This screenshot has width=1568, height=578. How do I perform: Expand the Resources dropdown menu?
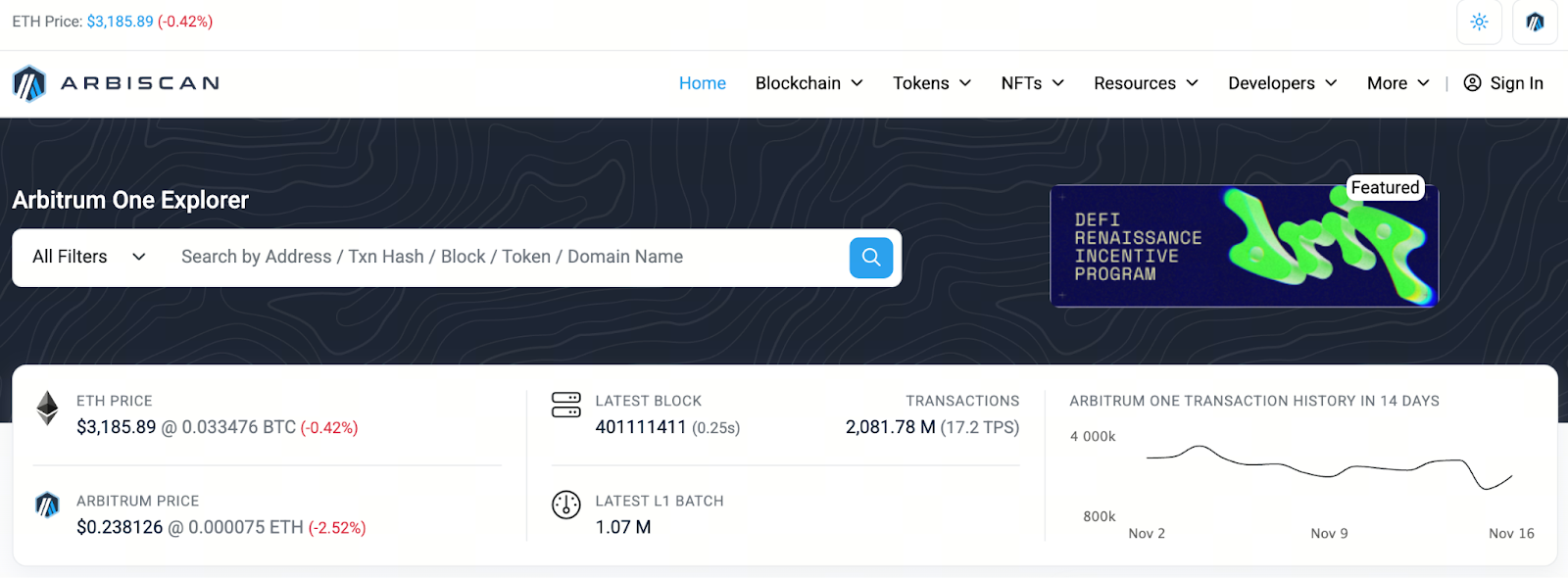click(x=1146, y=83)
